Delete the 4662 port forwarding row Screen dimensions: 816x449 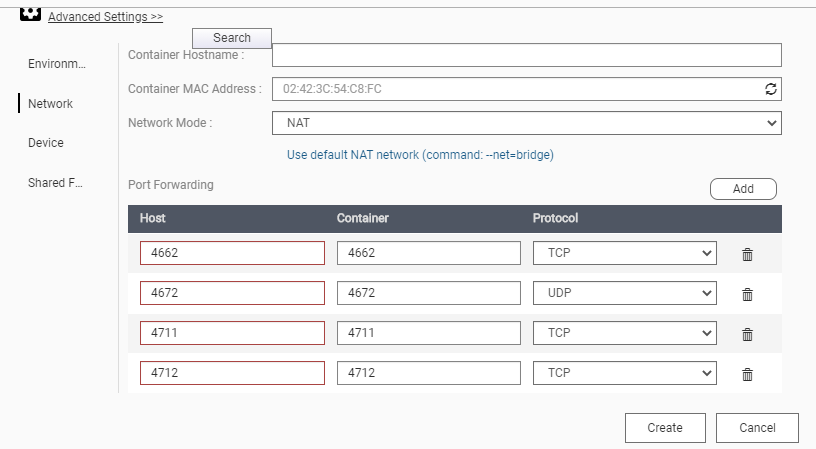747,254
